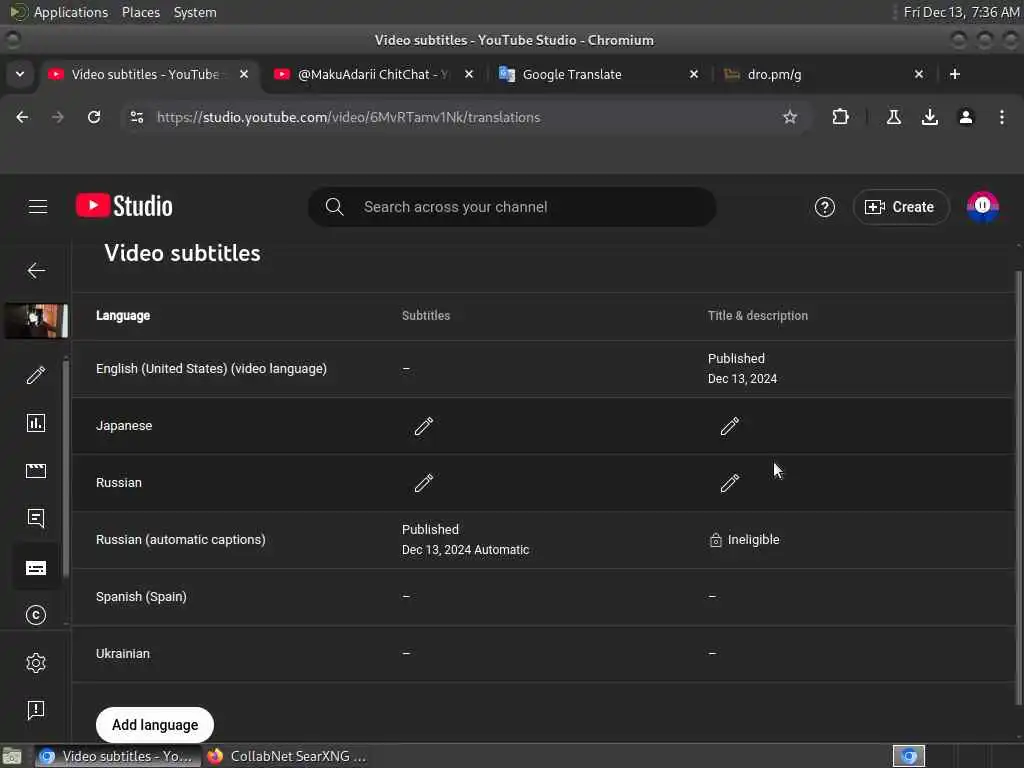The height and width of the screenshot is (768, 1024).
Task: Open the Analytics sidebar icon
Action: [x=36, y=423]
